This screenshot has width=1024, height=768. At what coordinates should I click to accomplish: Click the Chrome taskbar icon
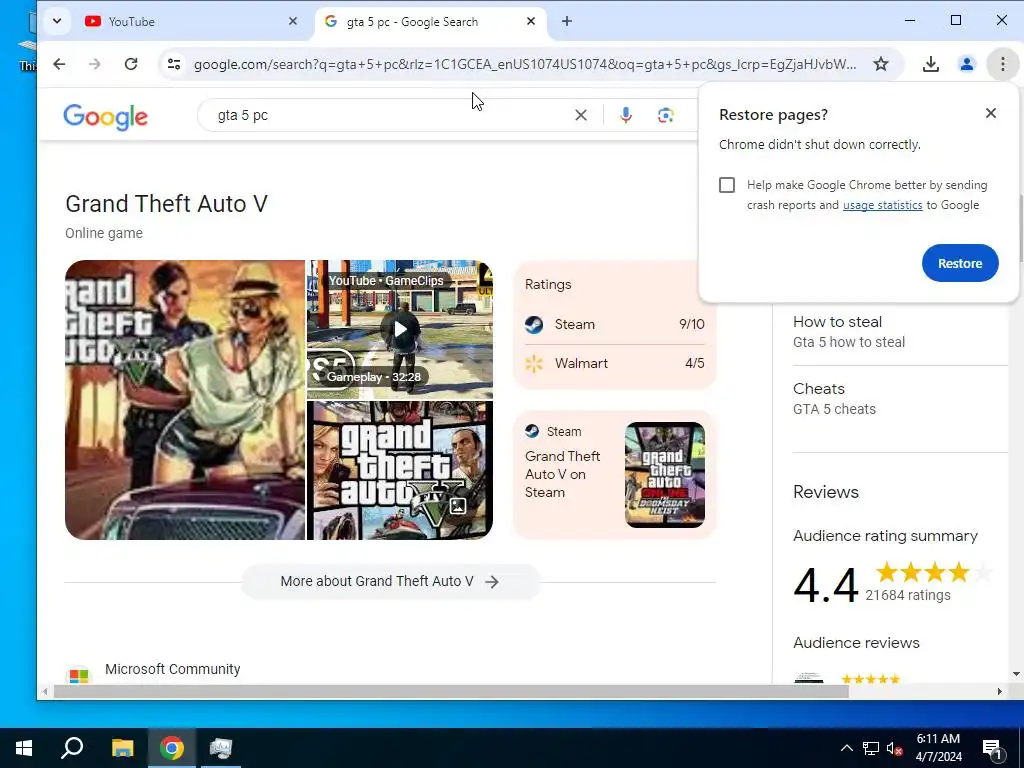click(172, 748)
